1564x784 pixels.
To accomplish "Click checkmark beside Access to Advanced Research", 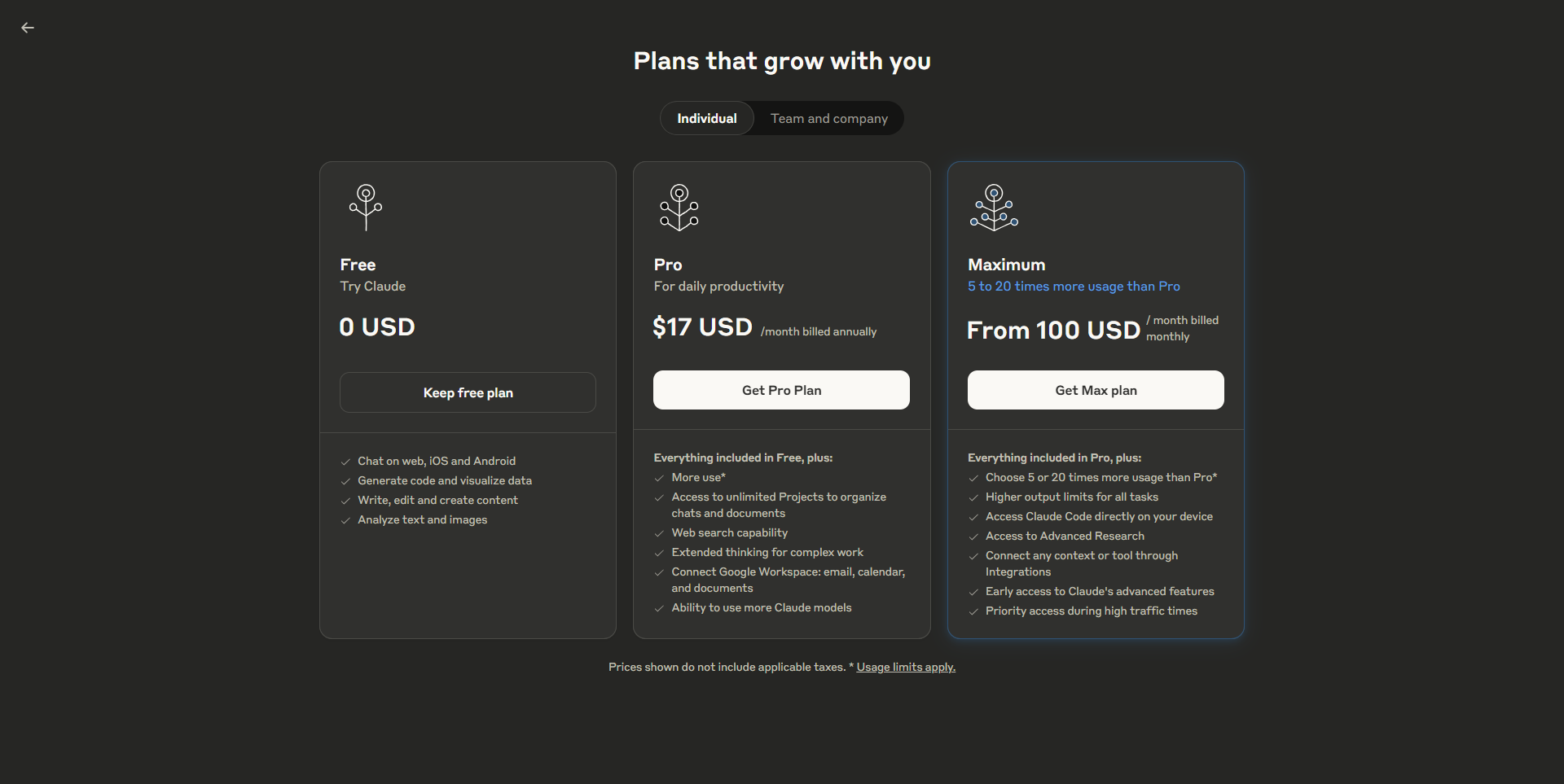I will [973, 537].
